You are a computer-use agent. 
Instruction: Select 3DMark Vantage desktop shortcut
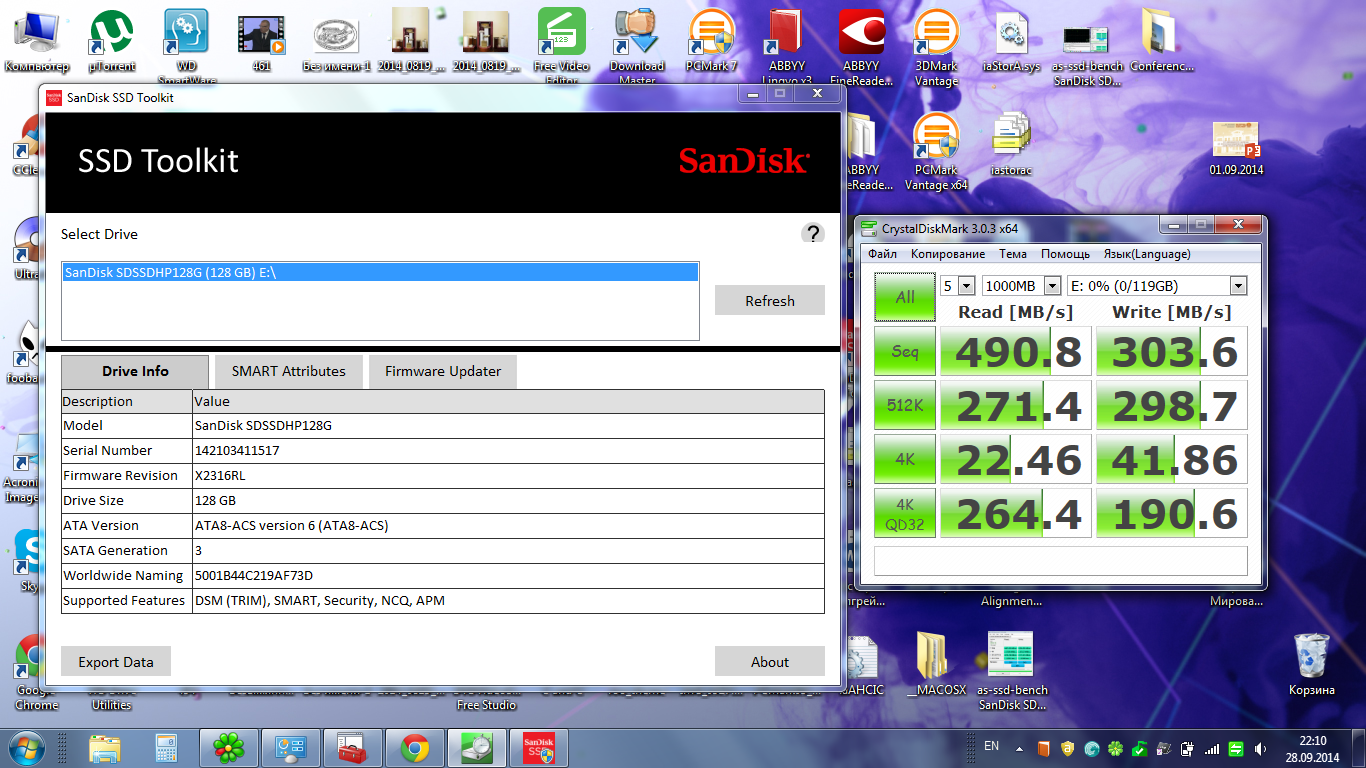coord(937,47)
